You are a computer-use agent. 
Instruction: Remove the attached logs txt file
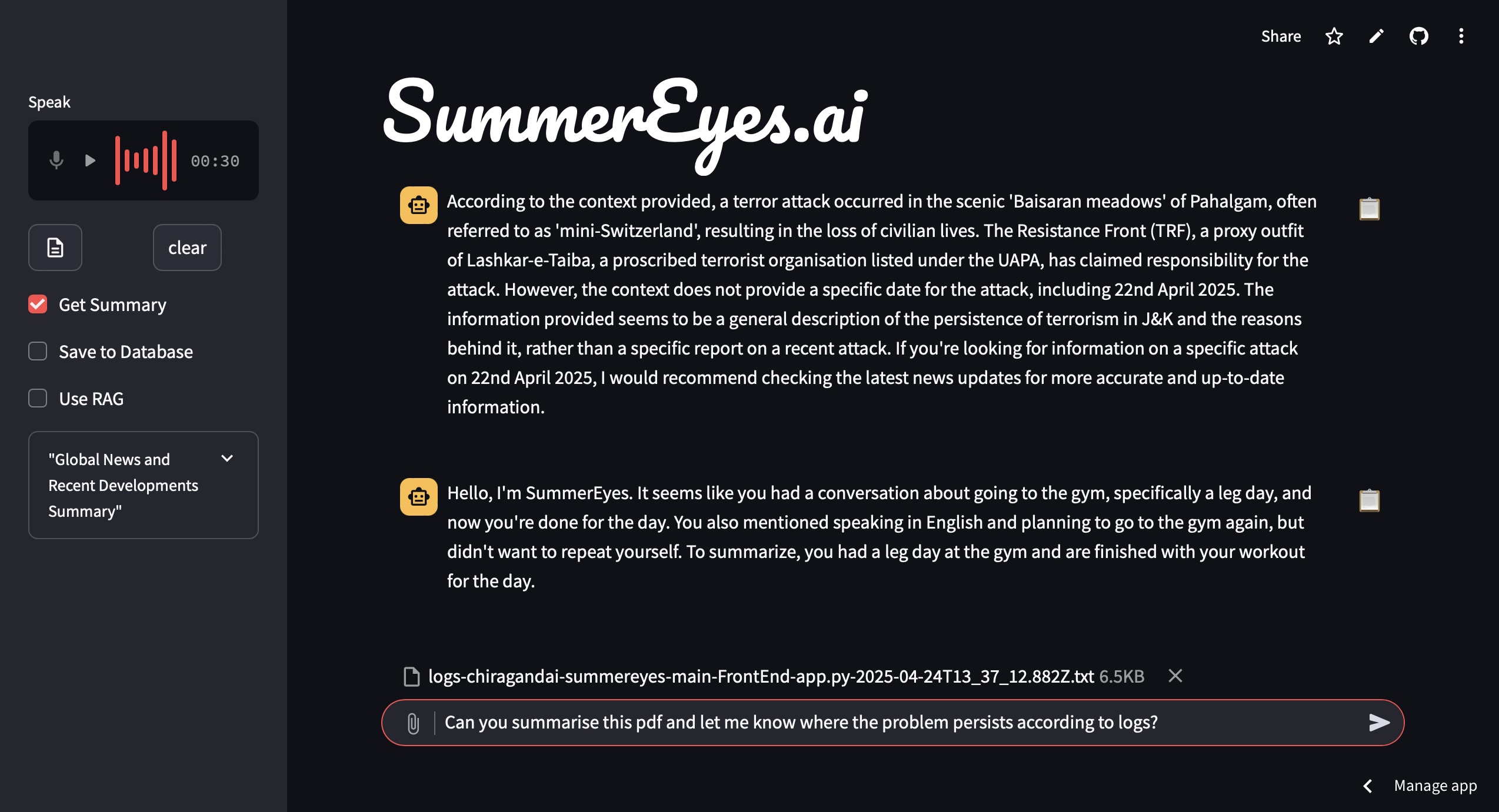(1174, 676)
